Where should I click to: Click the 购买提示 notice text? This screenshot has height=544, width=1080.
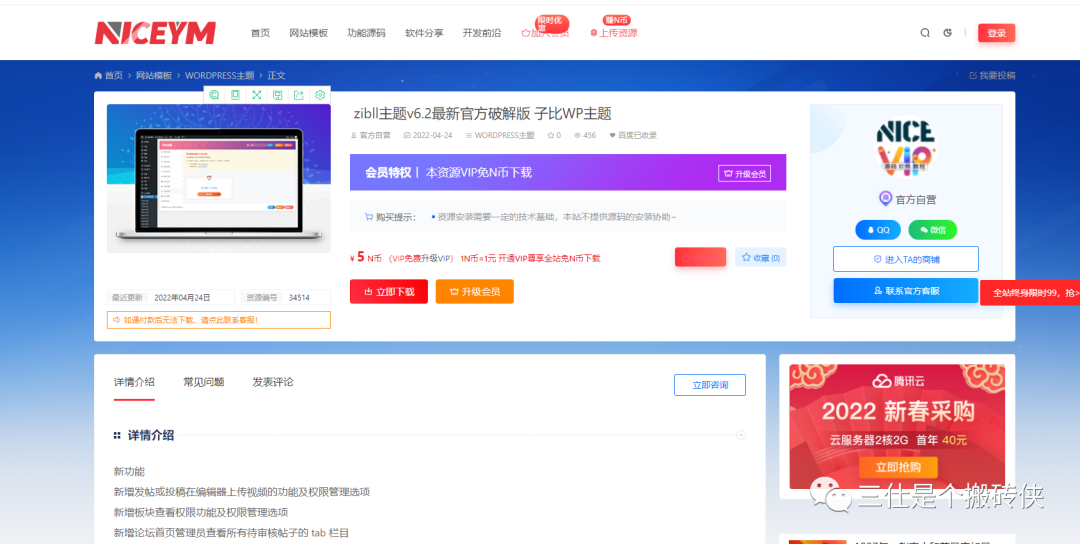(520, 217)
